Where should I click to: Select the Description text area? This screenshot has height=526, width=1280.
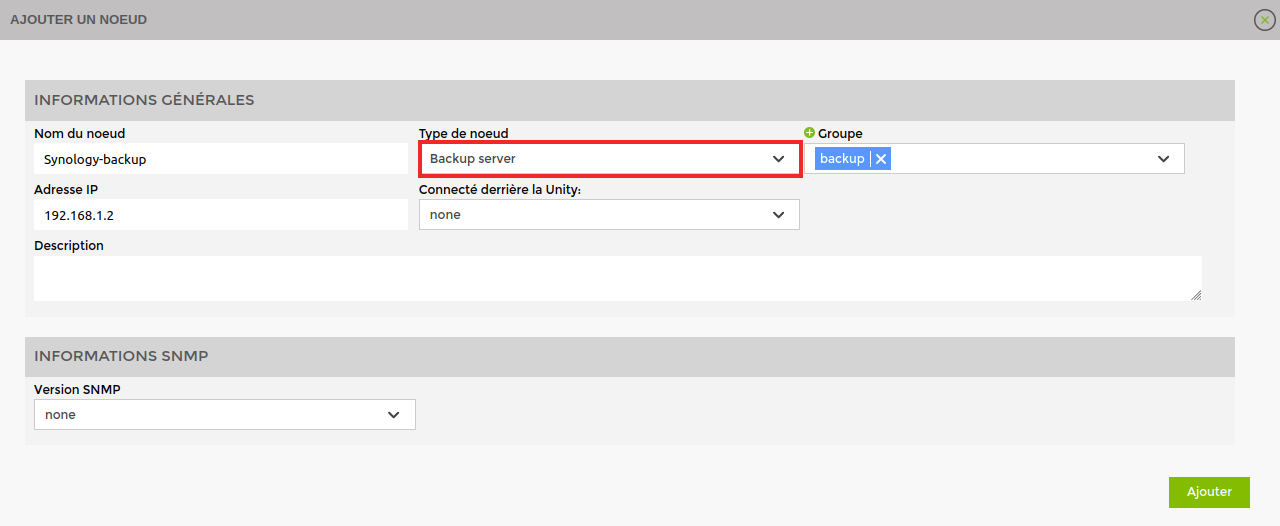[x=616, y=278]
